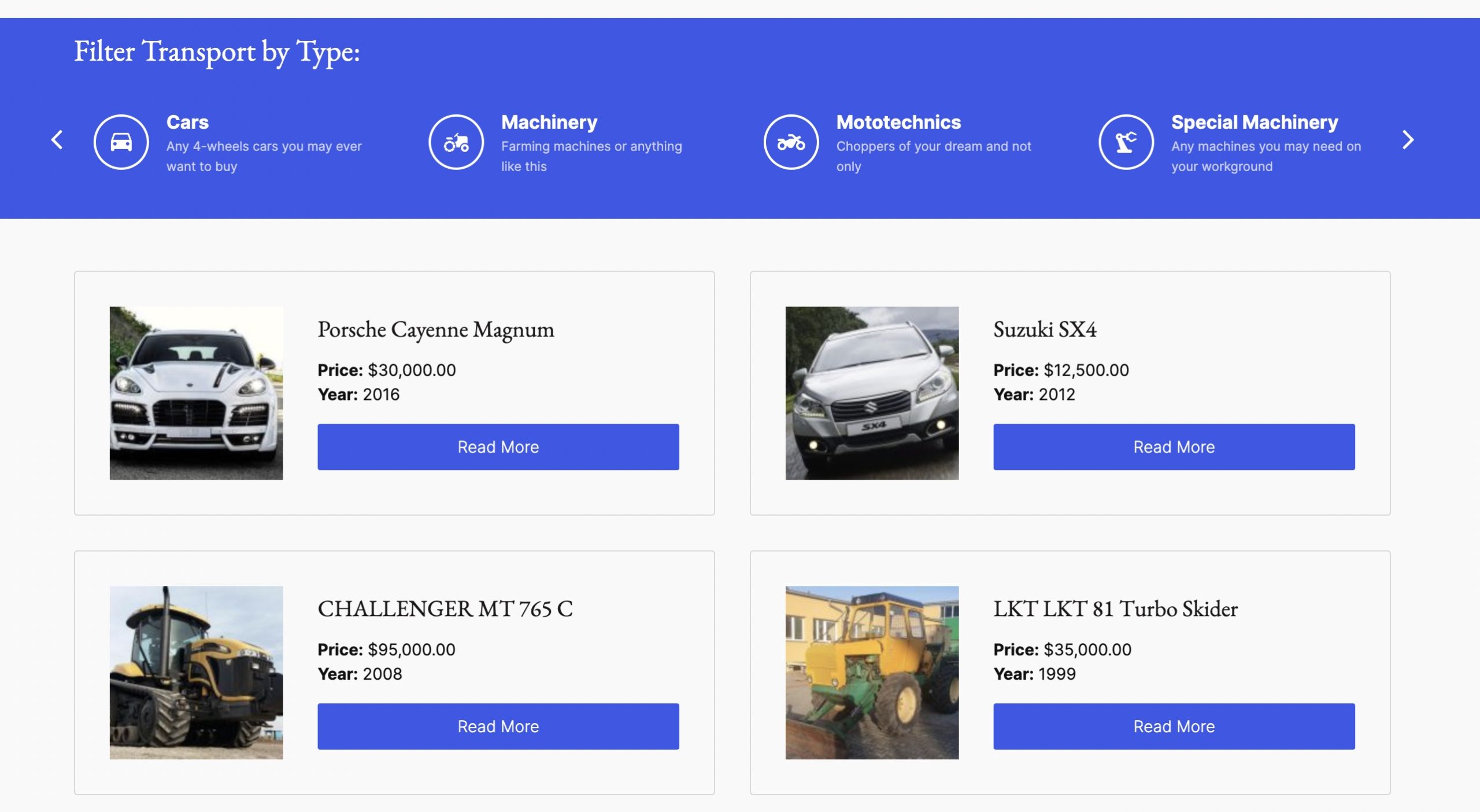Click Read More for CHALLENGER MT 765 C
The image size is (1480, 812).
tap(498, 726)
